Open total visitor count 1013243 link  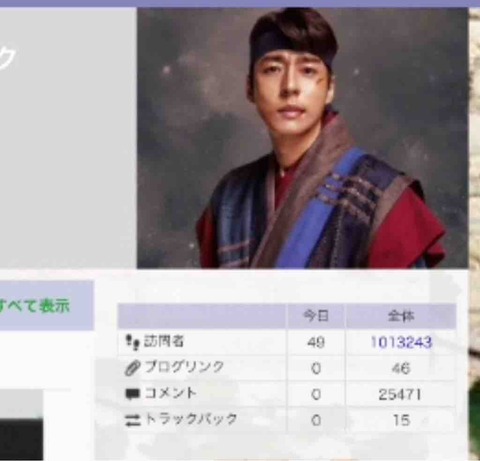pyautogui.click(x=401, y=342)
